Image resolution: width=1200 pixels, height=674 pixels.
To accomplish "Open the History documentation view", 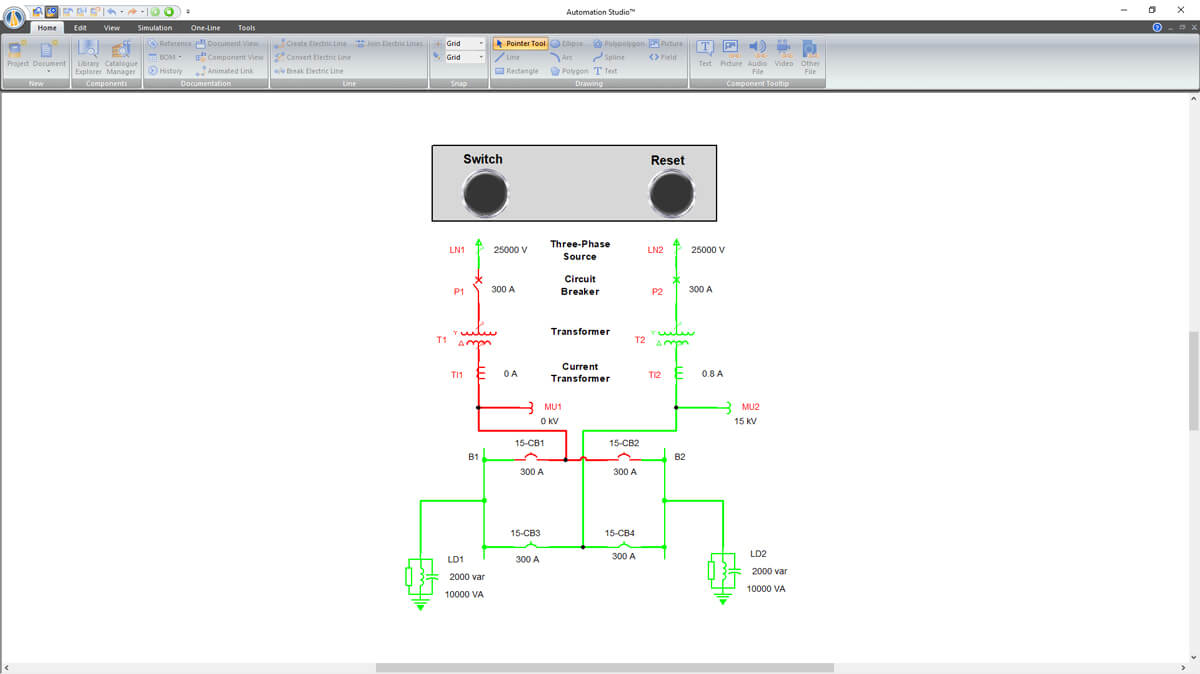I will pyautogui.click(x=165, y=71).
